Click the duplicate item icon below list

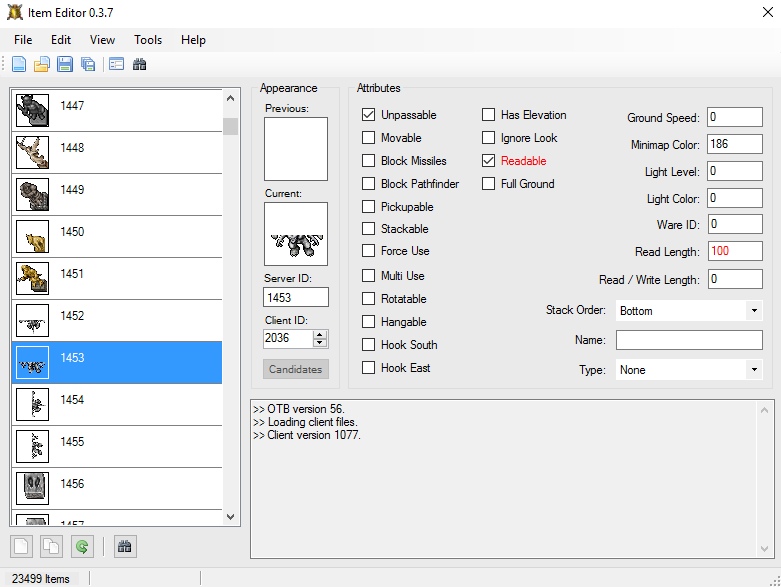pyautogui.click(x=51, y=547)
